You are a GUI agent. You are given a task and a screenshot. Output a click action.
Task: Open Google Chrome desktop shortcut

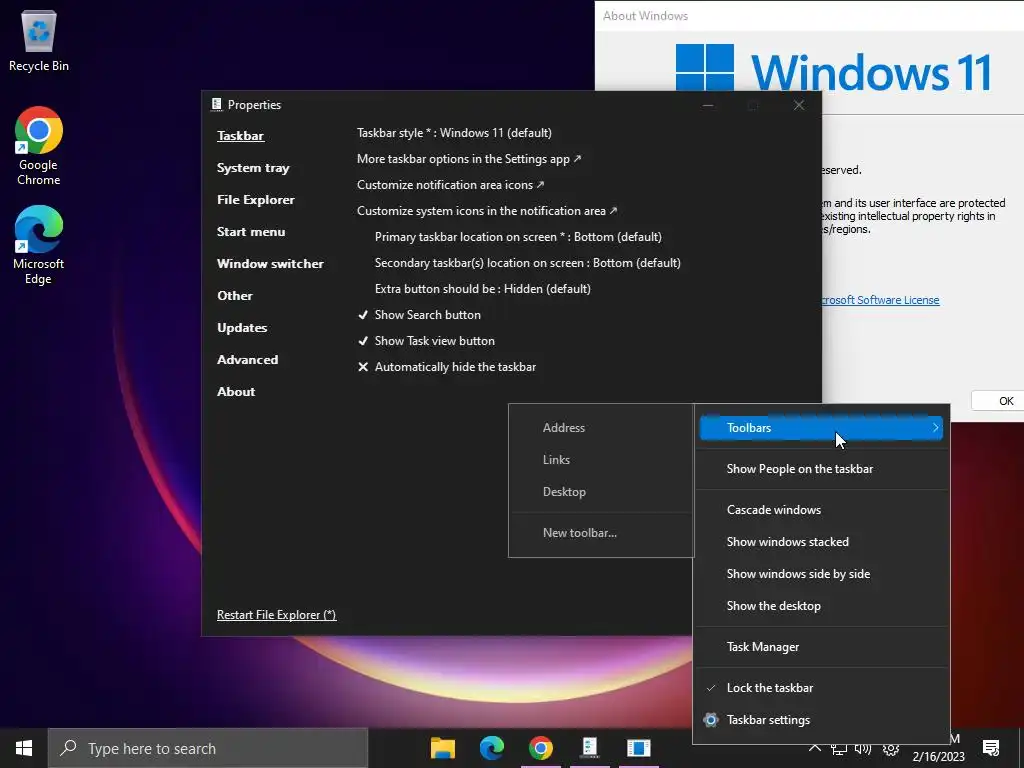click(39, 146)
